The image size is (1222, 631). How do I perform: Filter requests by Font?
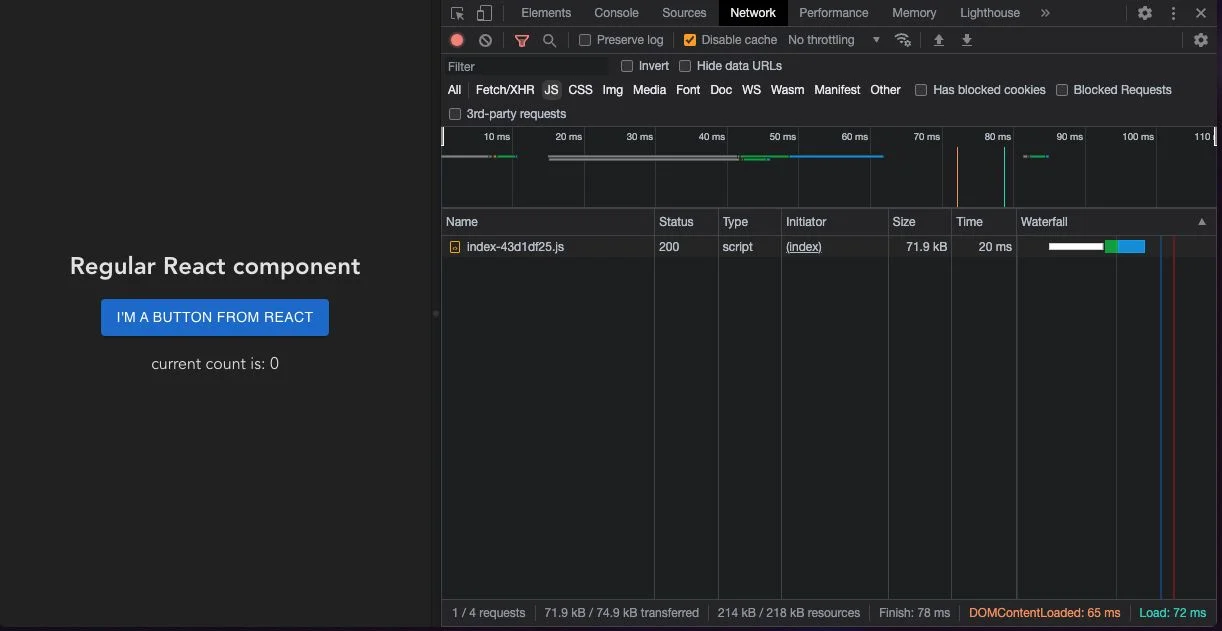pos(688,90)
